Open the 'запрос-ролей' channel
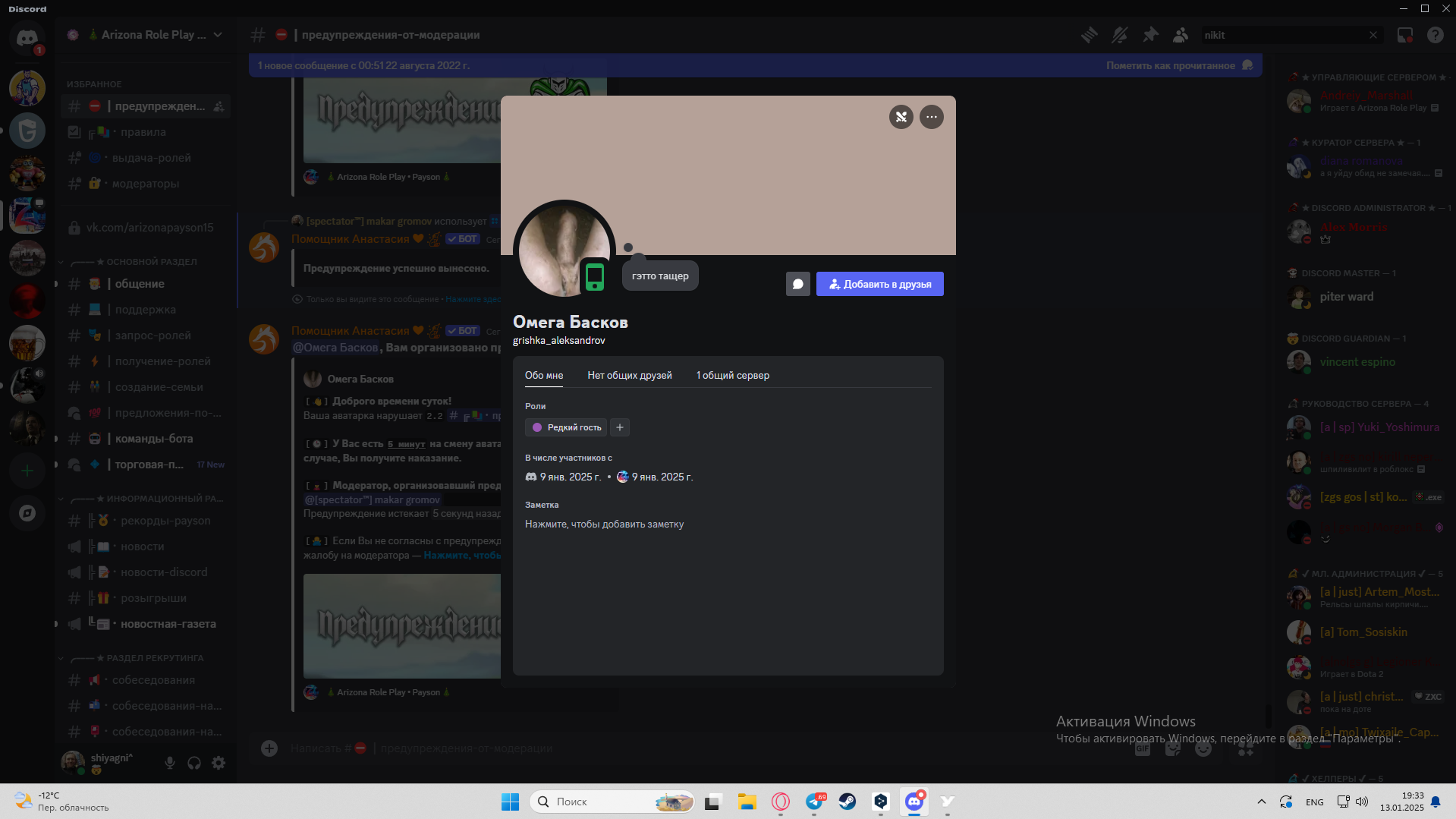1456x819 pixels. [x=146, y=335]
